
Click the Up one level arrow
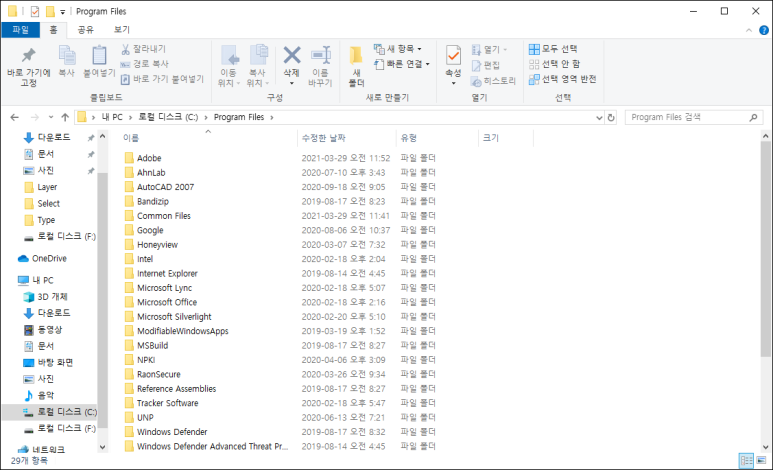pyautogui.click(x=65, y=117)
